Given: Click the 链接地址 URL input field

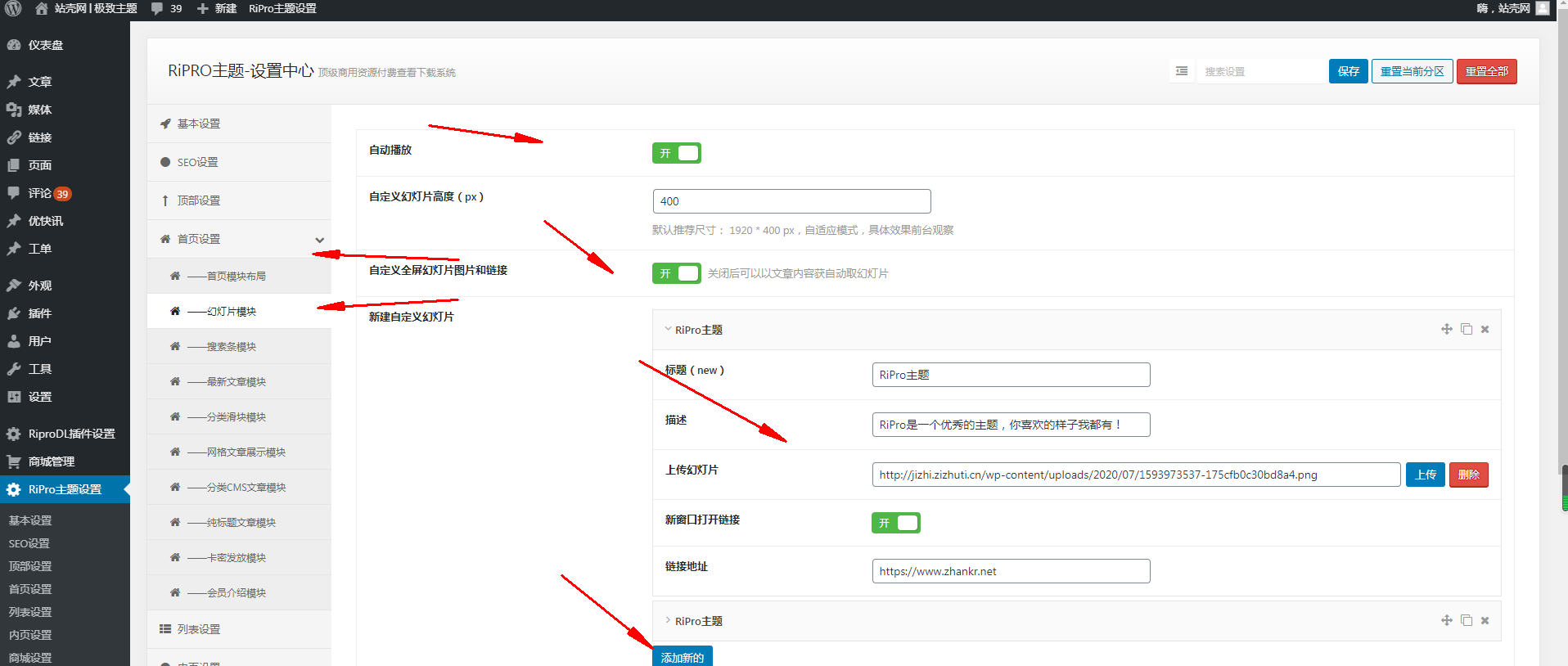Looking at the screenshot, I should [x=1011, y=571].
